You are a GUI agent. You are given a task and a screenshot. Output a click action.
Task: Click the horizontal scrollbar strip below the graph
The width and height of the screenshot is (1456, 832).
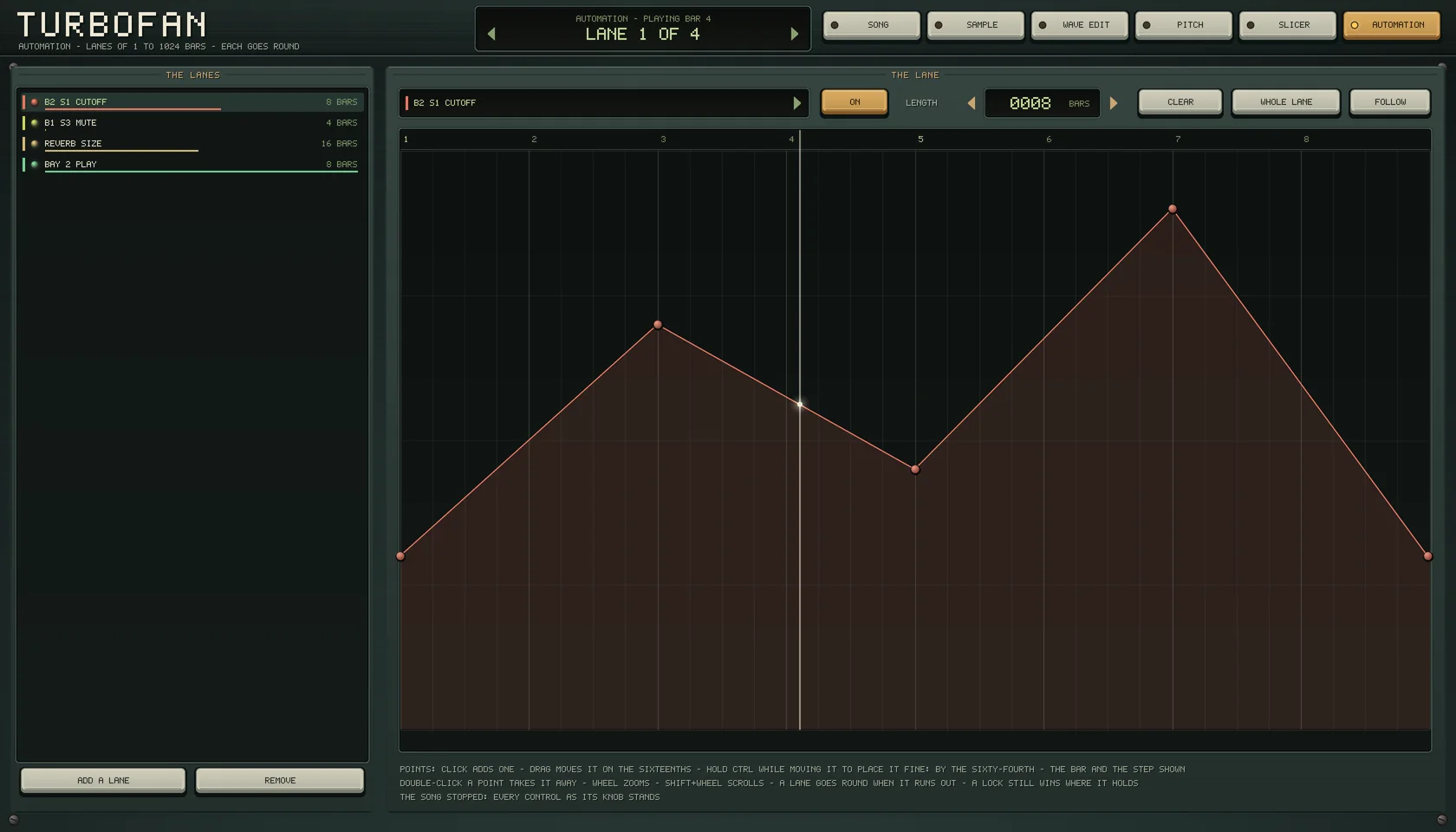(914, 741)
